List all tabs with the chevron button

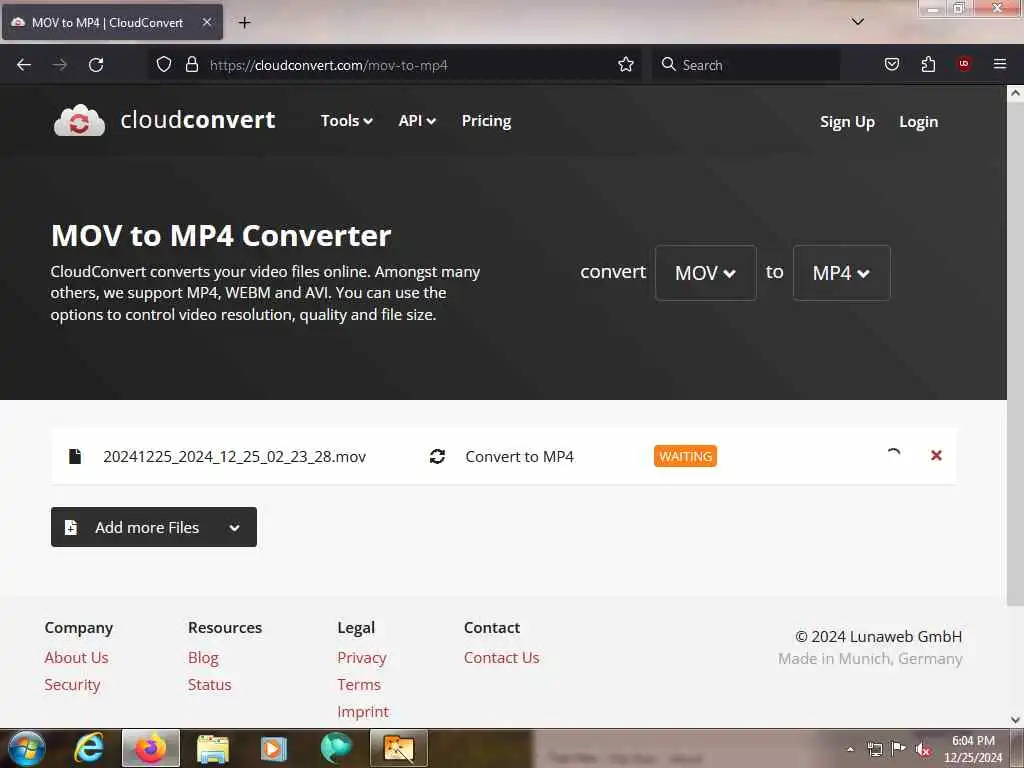858,22
